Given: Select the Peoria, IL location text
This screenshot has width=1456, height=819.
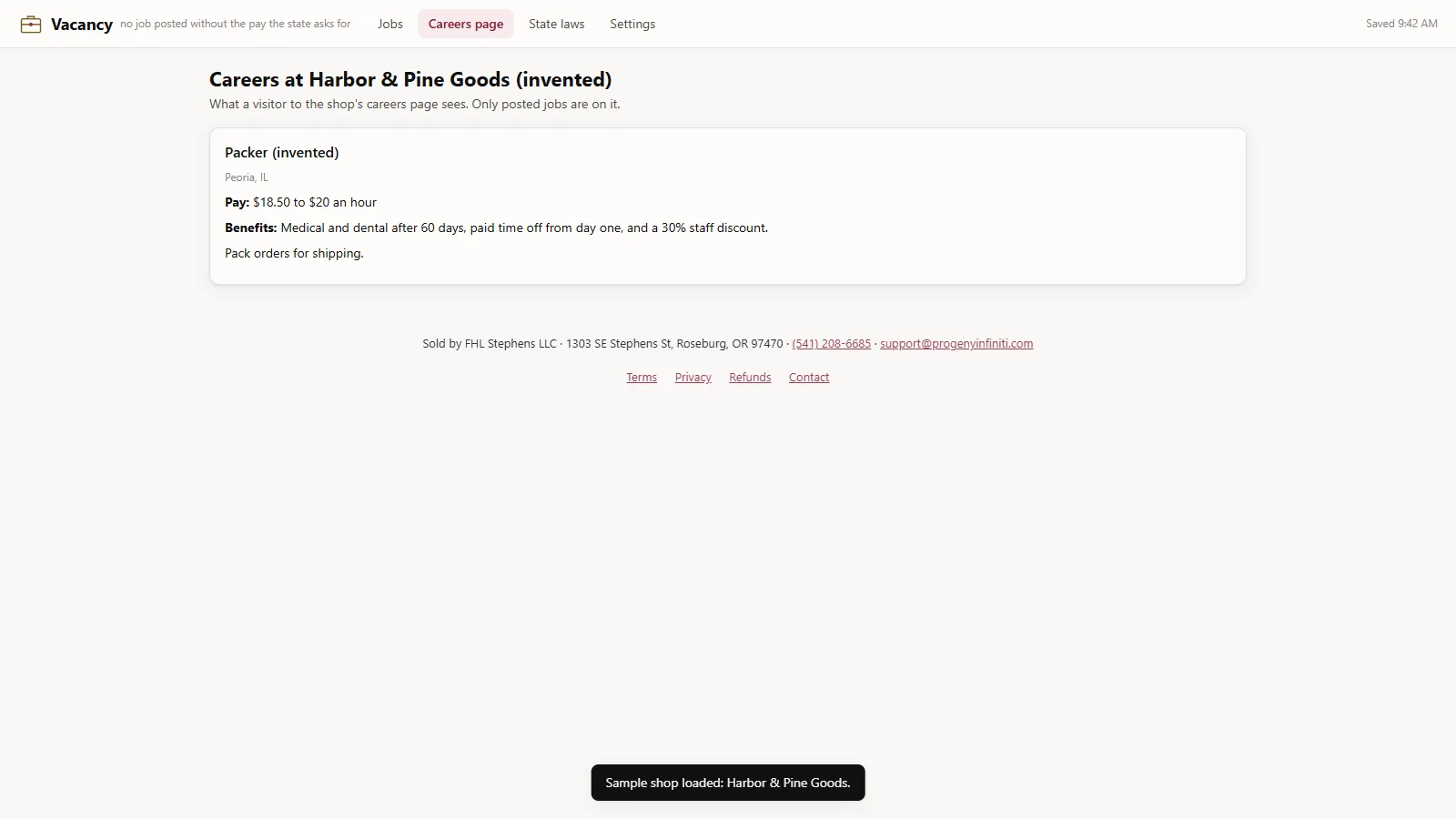Looking at the screenshot, I should [x=247, y=177].
